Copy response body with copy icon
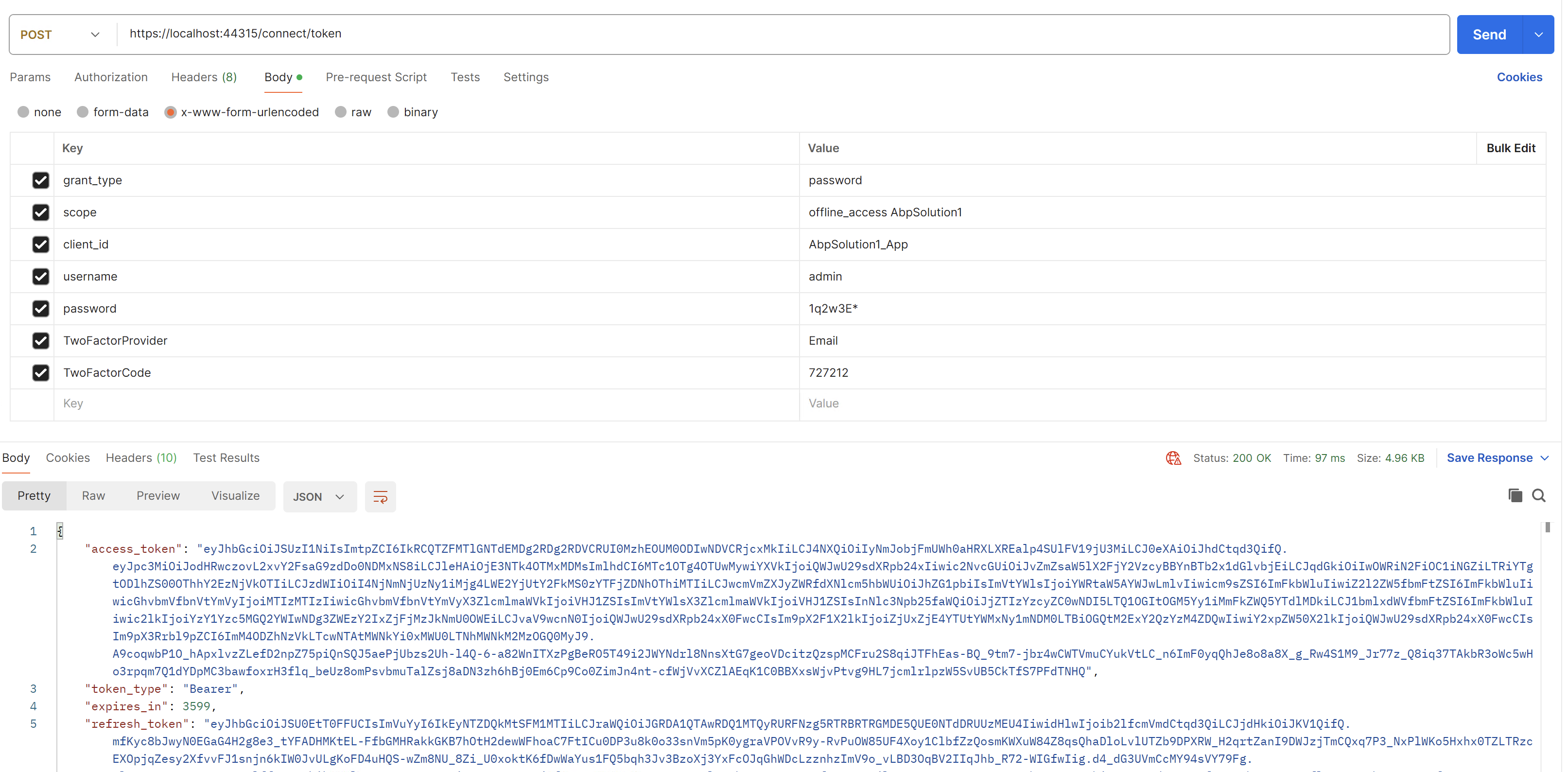 tap(1515, 495)
